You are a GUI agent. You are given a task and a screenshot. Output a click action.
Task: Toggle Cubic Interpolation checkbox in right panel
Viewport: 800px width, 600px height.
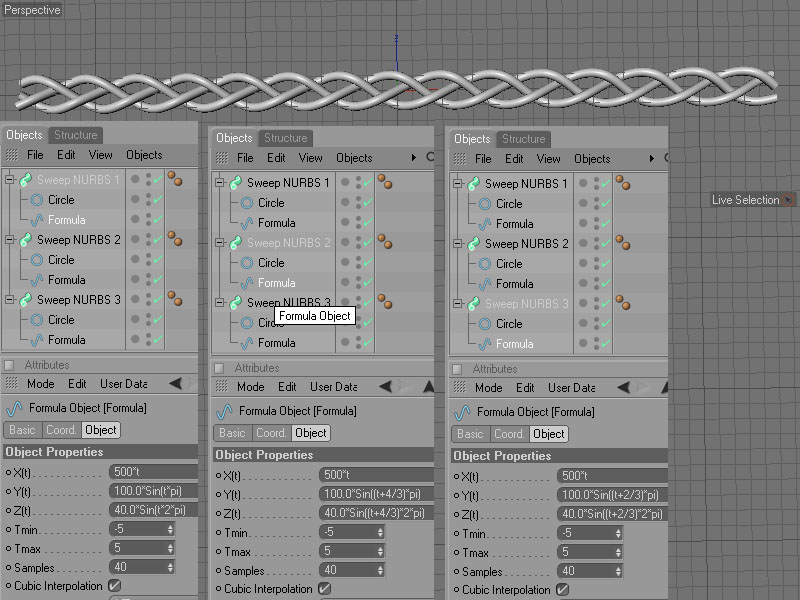pyautogui.click(x=562, y=590)
